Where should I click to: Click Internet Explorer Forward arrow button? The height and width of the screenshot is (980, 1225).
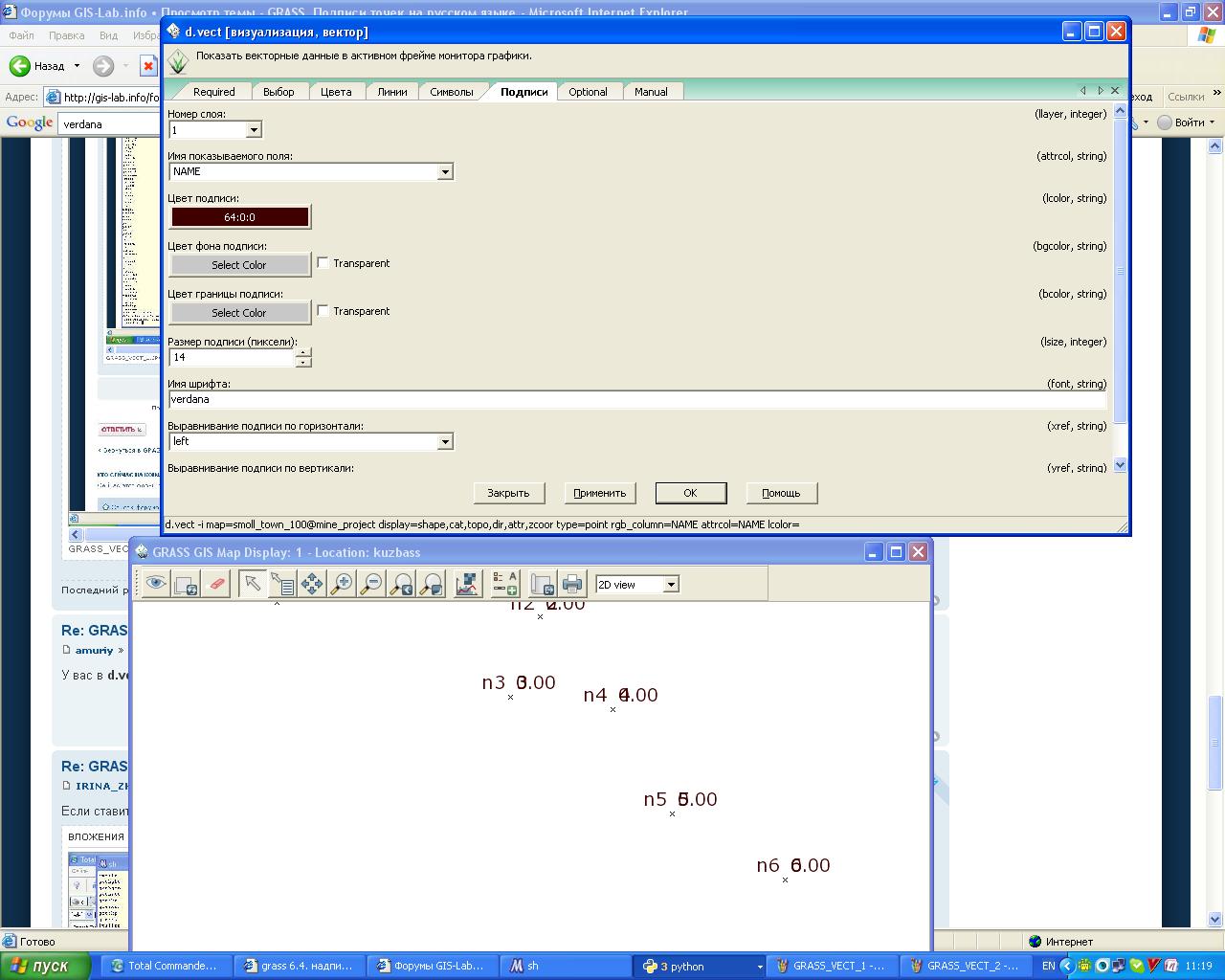(x=102, y=66)
